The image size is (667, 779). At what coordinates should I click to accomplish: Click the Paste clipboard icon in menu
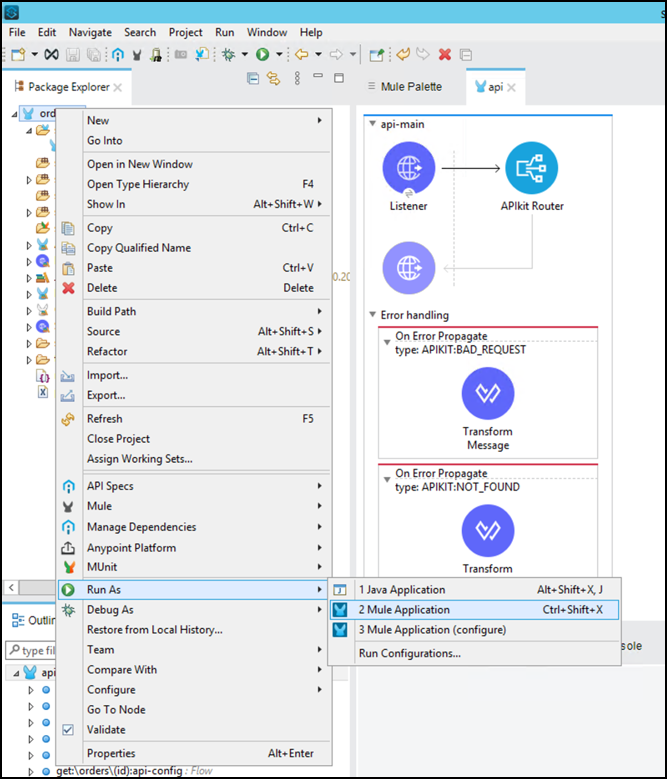coord(68,268)
